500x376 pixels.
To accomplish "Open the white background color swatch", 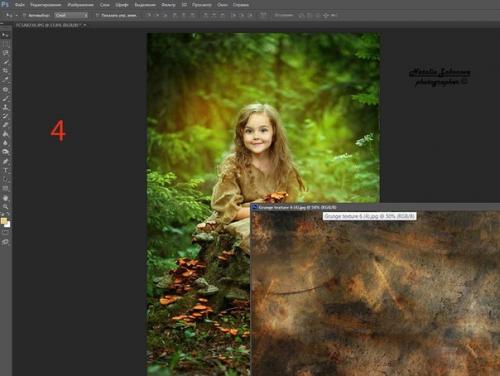I will tap(8, 225).
